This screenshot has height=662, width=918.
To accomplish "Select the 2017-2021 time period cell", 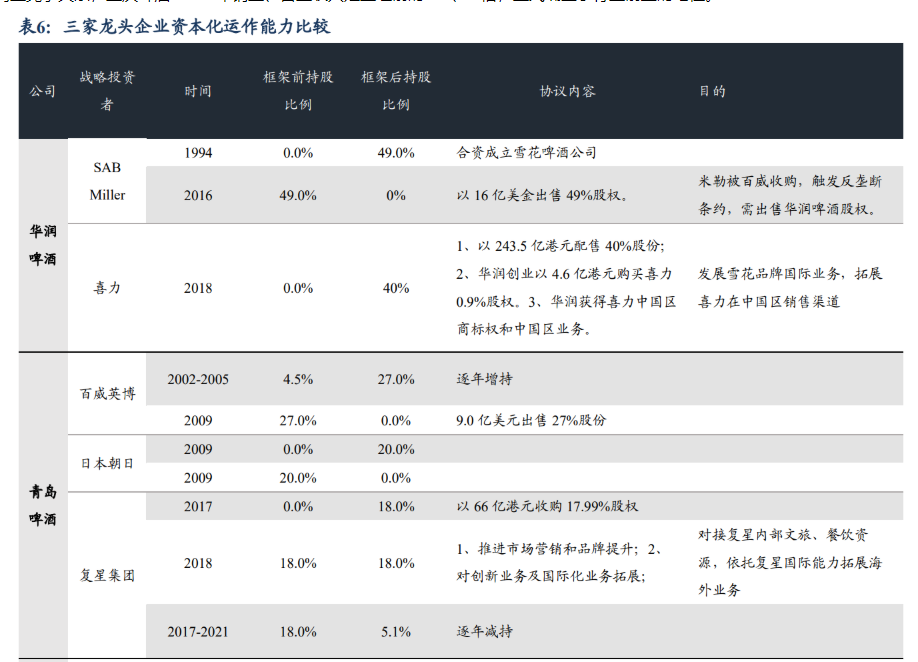I will click(198, 632).
